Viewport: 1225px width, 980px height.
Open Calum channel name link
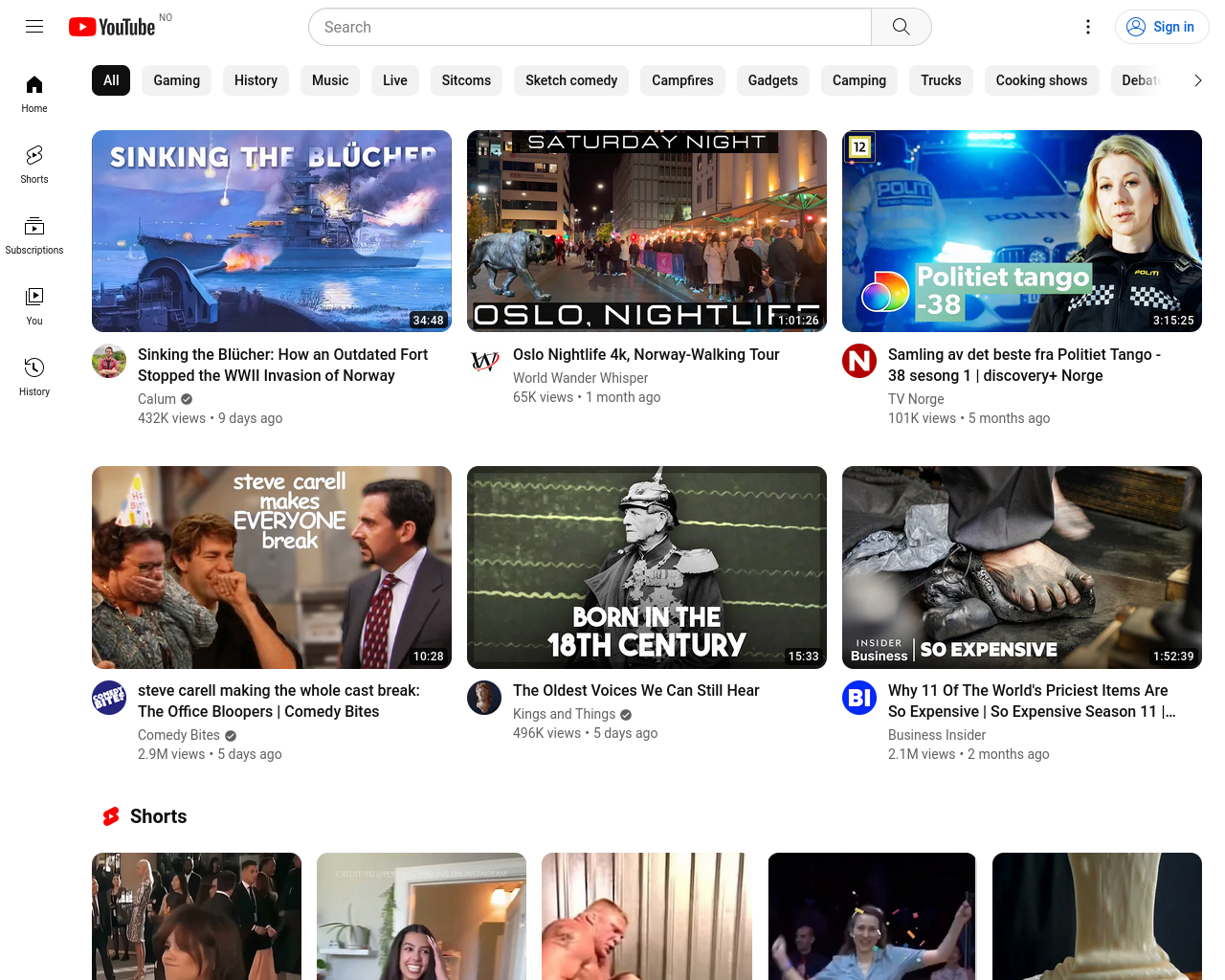tap(157, 398)
